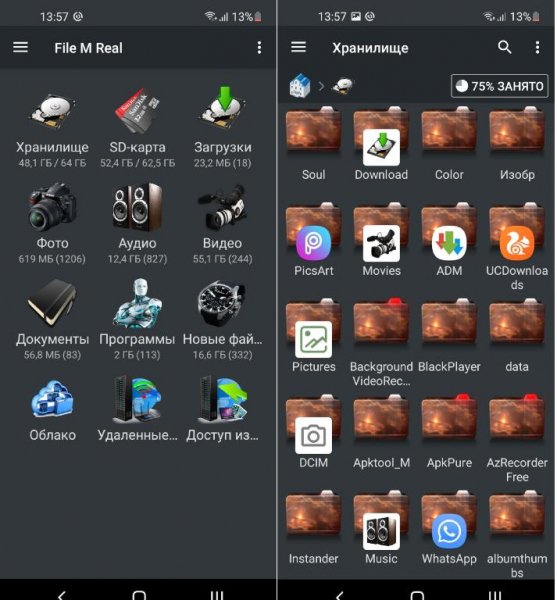Image resolution: width=557 pixels, height=600 pixels.
Task: Open the Pictures folder
Action: tap(314, 328)
